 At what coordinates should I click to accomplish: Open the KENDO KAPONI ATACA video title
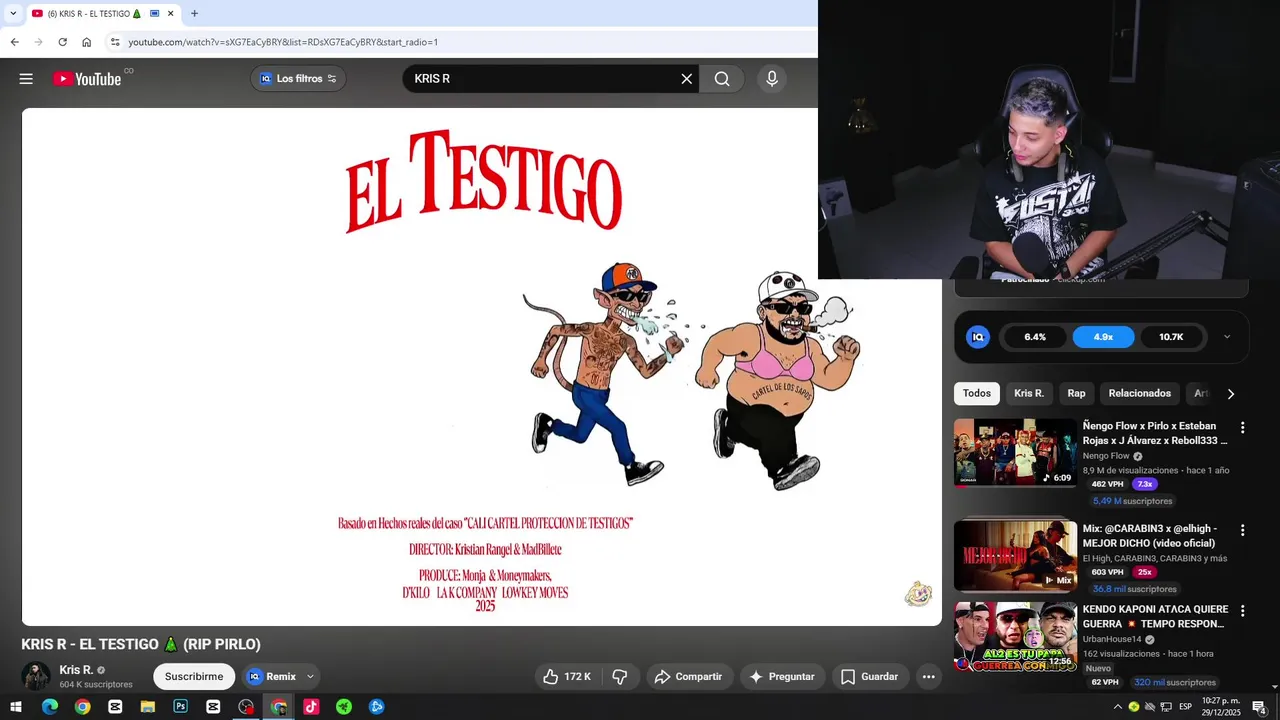1155,616
